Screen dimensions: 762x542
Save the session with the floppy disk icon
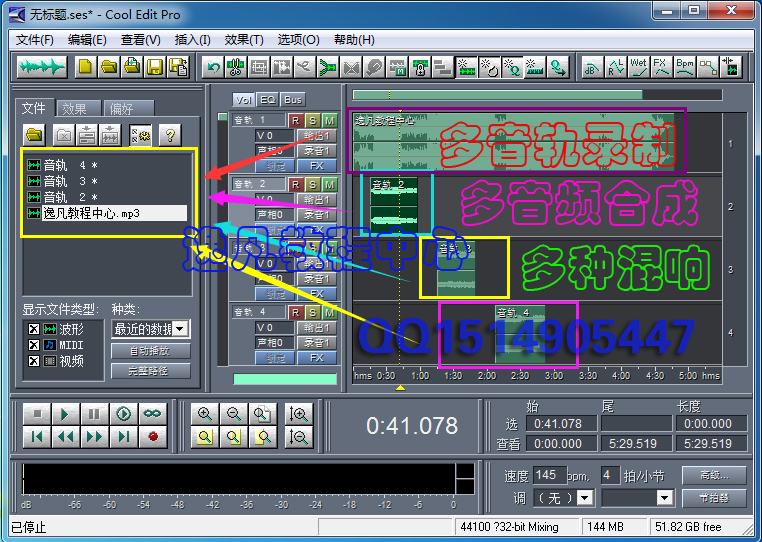(x=155, y=67)
